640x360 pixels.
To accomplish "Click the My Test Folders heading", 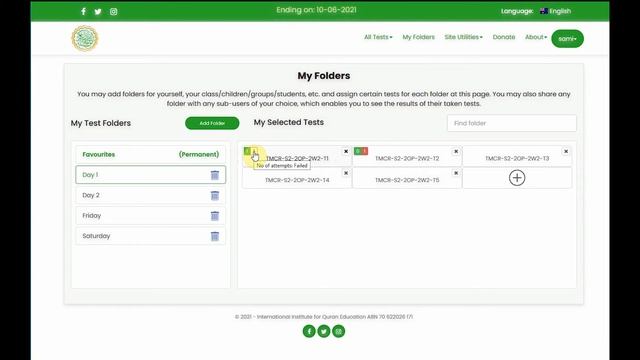I will point(101,123).
